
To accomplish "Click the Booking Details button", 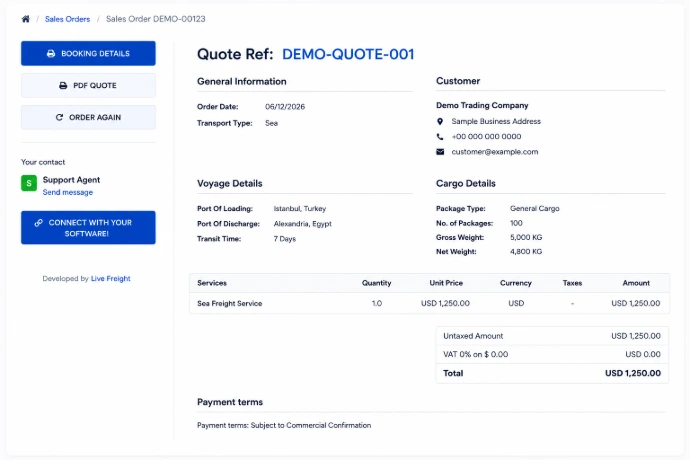I will tap(88, 53).
